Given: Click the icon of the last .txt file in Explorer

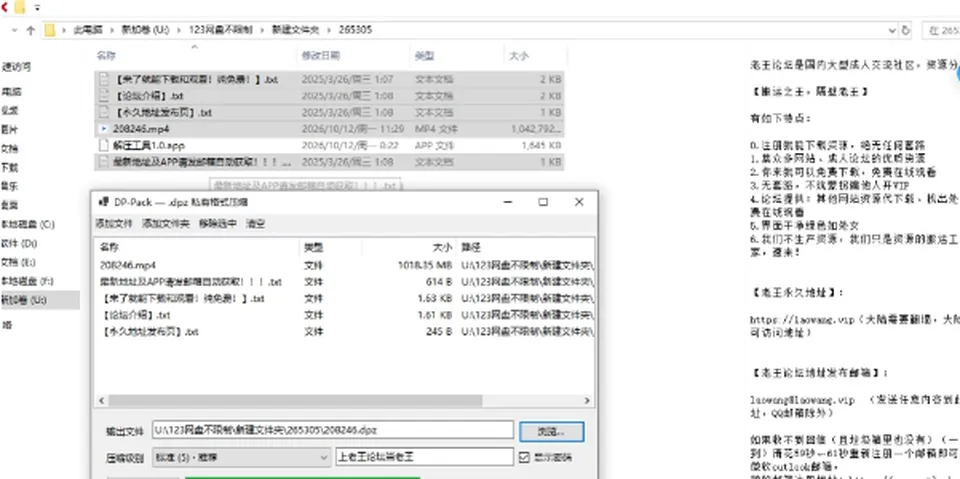Looking at the screenshot, I should tap(103, 162).
